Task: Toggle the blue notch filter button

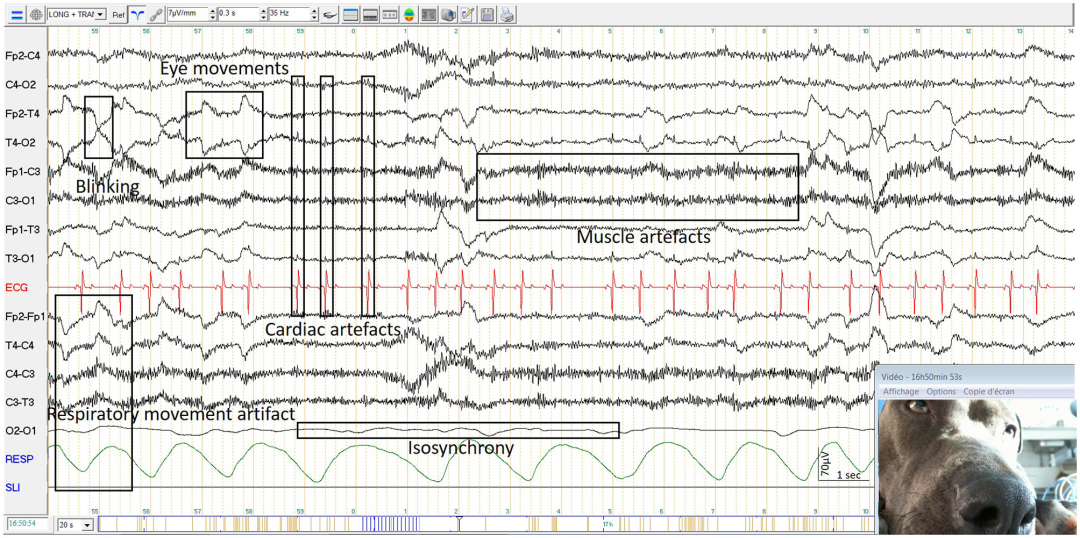Action: coord(137,15)
